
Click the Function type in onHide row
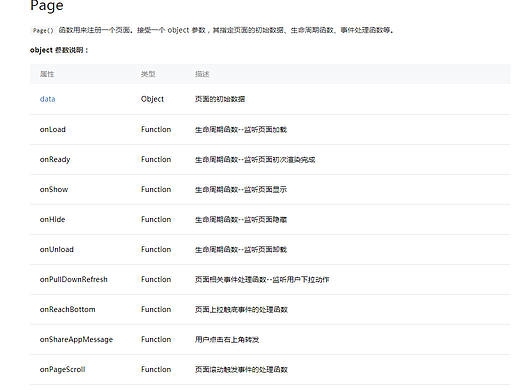point(156,219)
